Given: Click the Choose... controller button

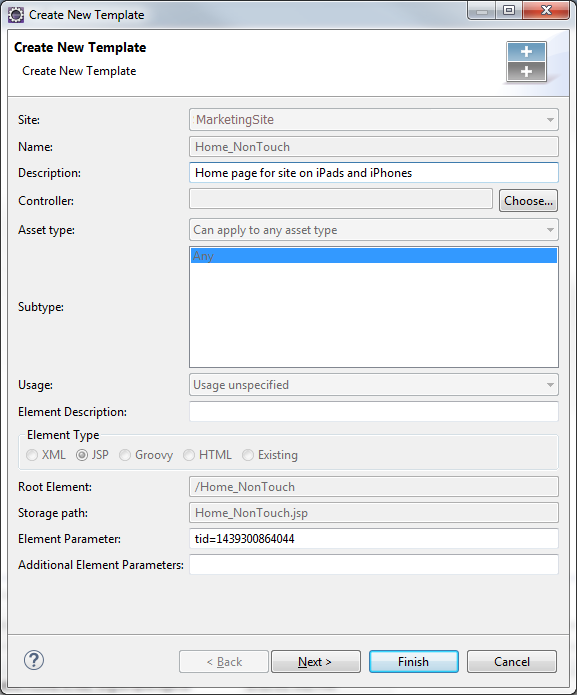Looking at the screenshot, I should pyautogui.click(x=528, y=201).
